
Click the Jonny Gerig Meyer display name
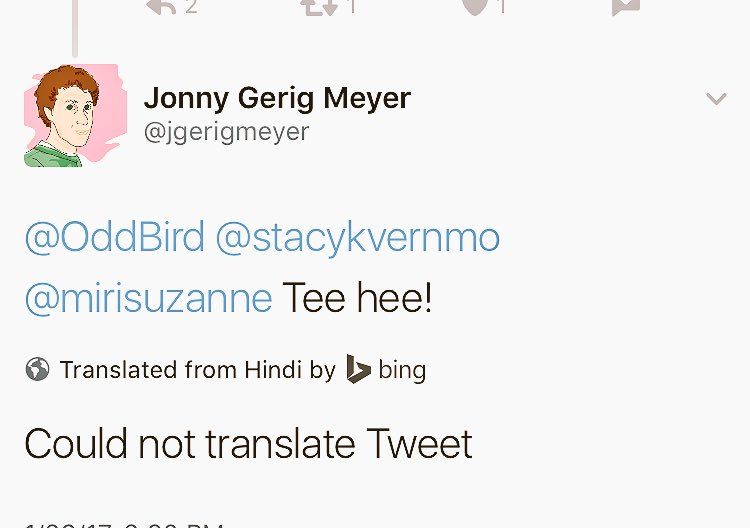point(277,99)
